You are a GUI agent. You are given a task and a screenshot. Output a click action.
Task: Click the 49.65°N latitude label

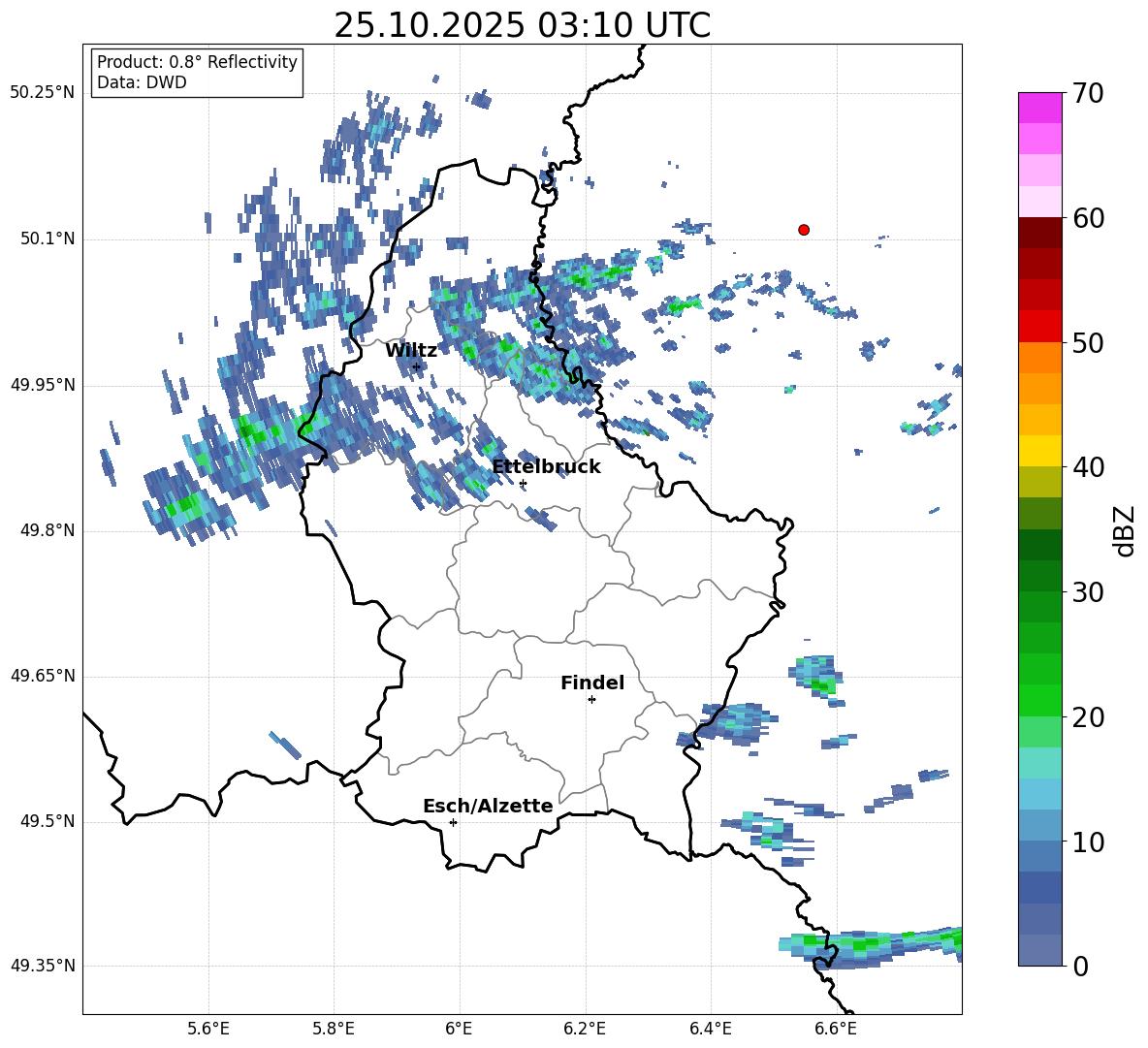click(43, 676)
